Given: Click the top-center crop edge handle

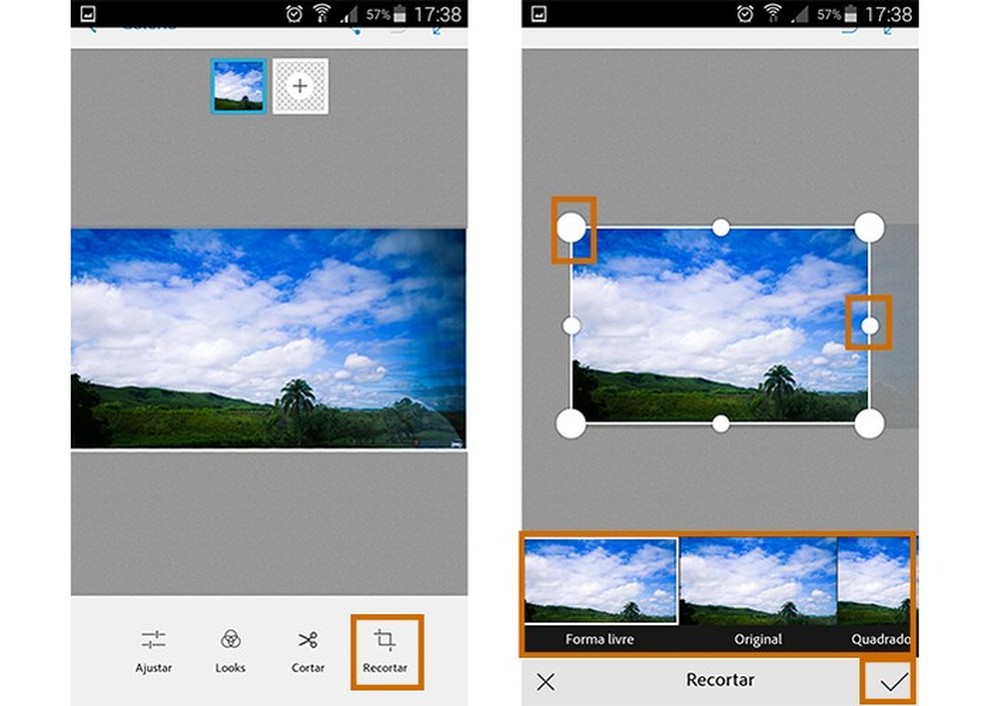Looking at the screenshot, I should click(721, 228).
